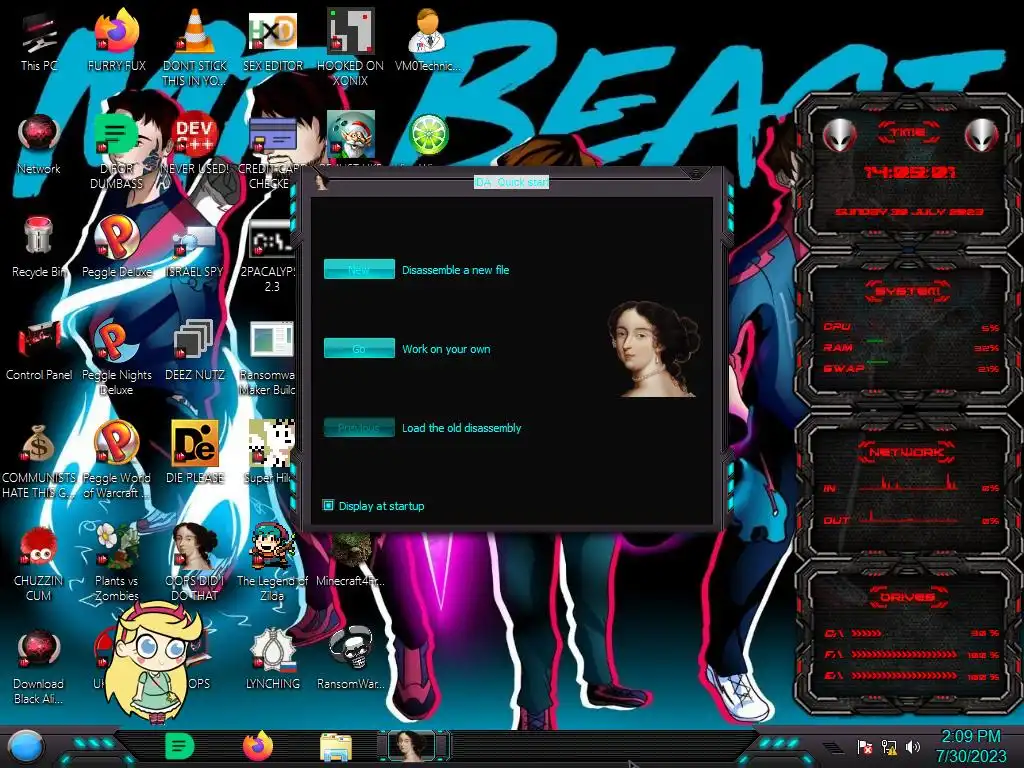Viewport: 1024px width, 768px height.
Task: Select the CREDIT CARD CHECKER desktop icon
Action: click(269, 152)
